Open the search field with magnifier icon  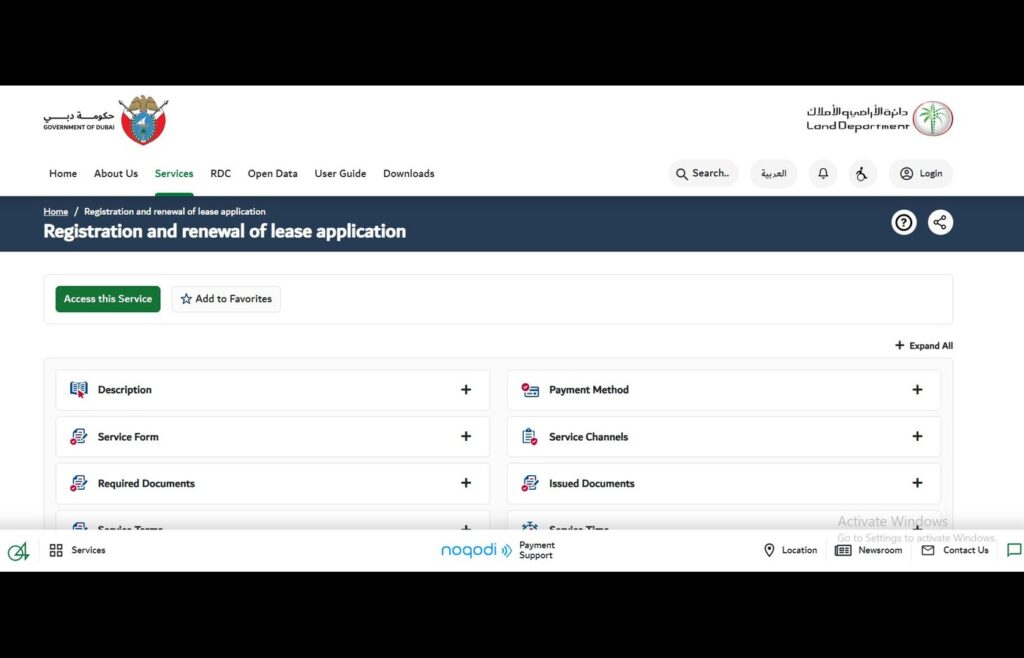tap(703, 173)
